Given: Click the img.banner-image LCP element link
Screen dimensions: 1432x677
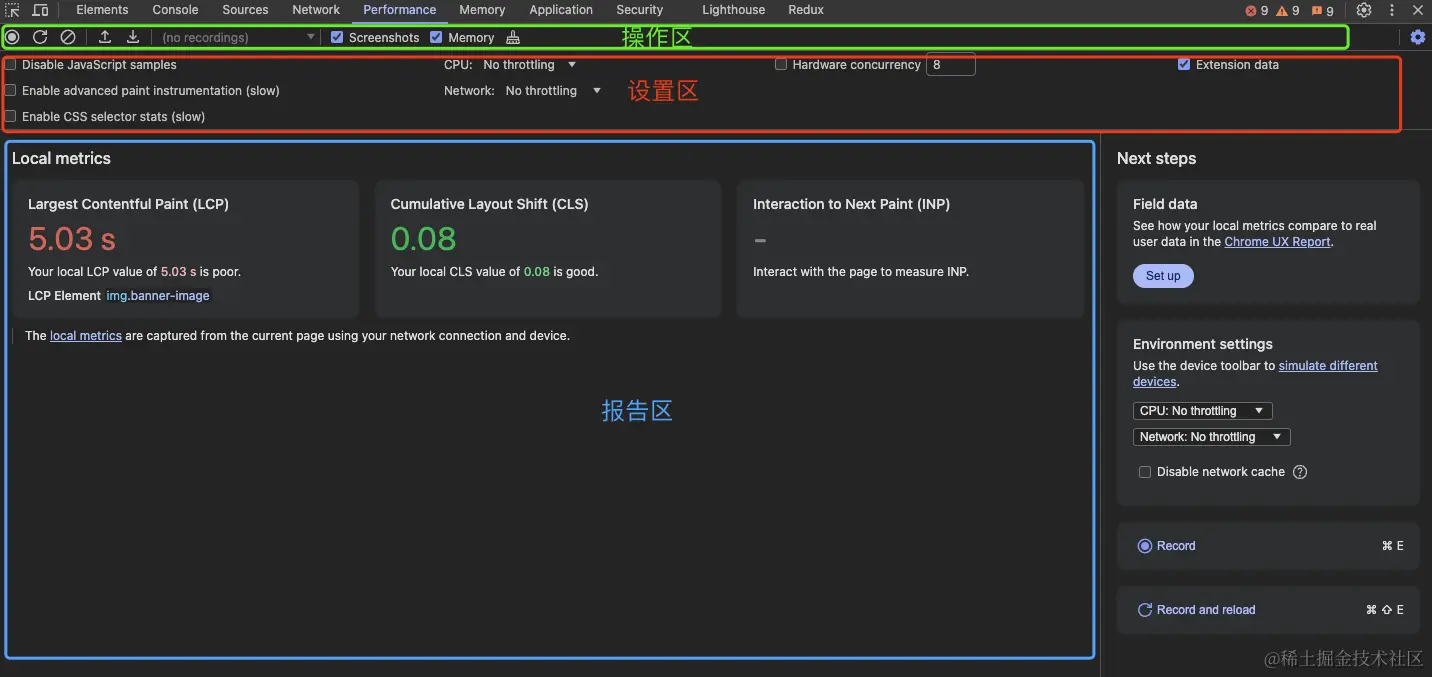Looking at the screenshot, I should 158,296.
